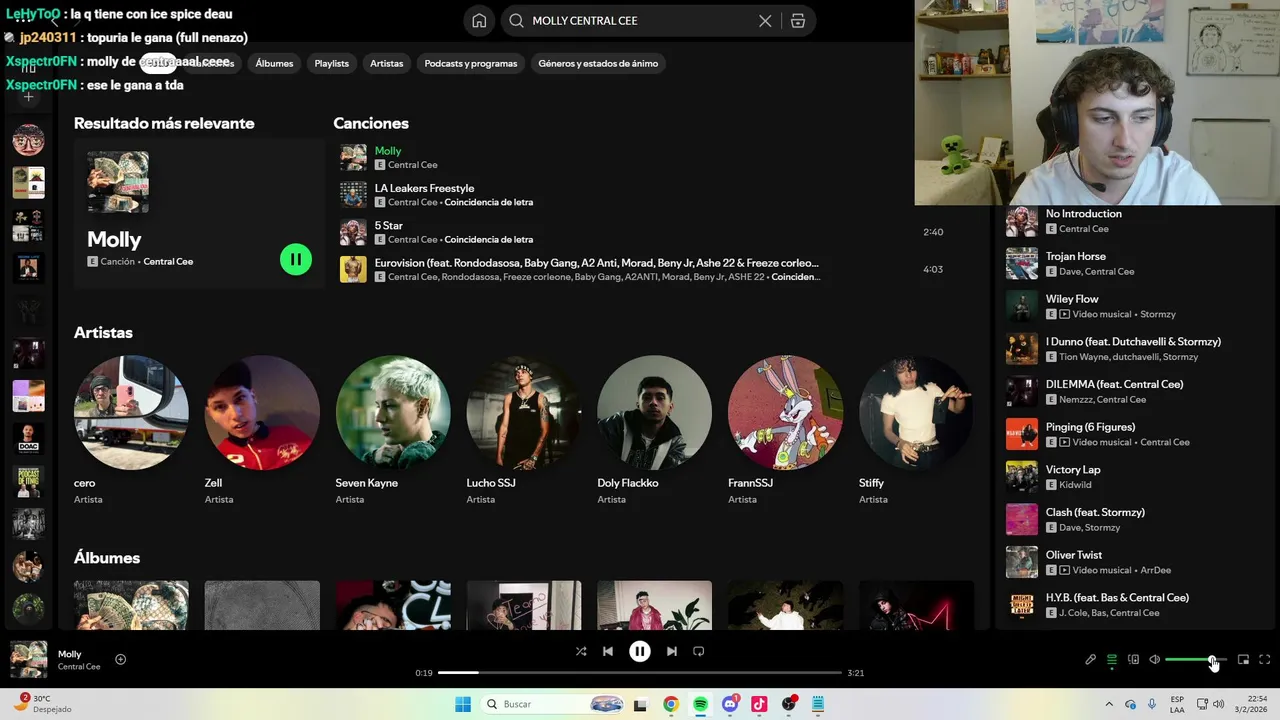Open artist cero profile picture

coord(131,412)
